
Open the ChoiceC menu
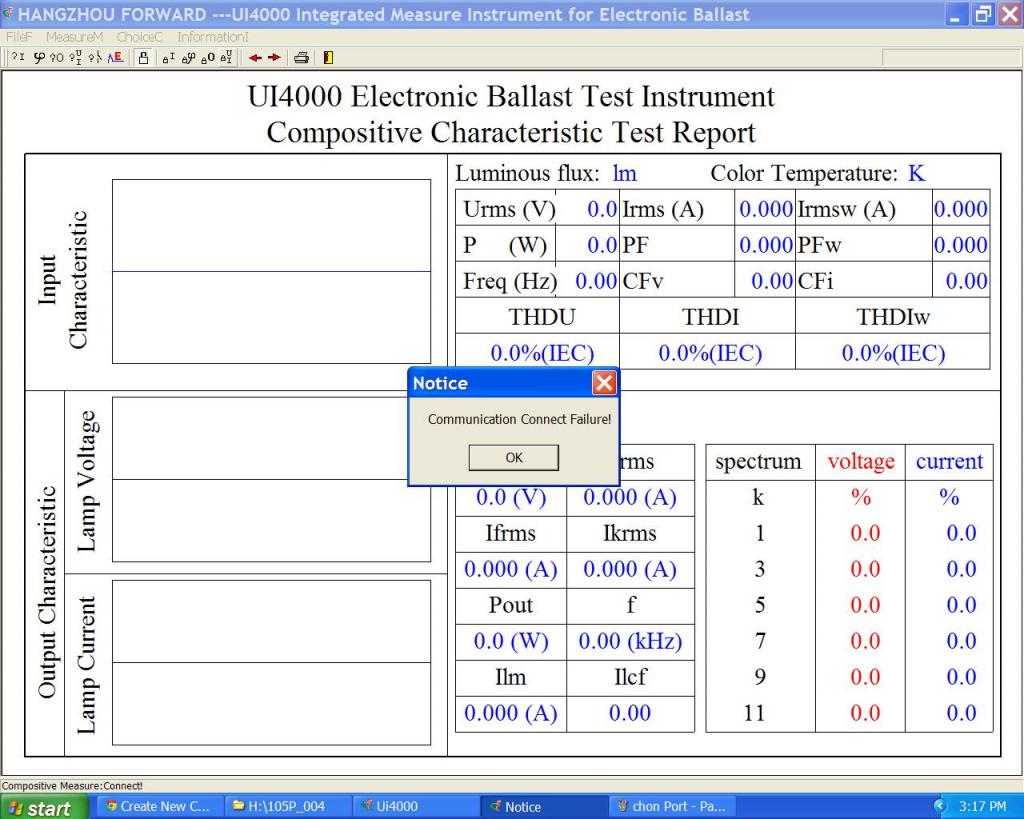tap(139, 37)
